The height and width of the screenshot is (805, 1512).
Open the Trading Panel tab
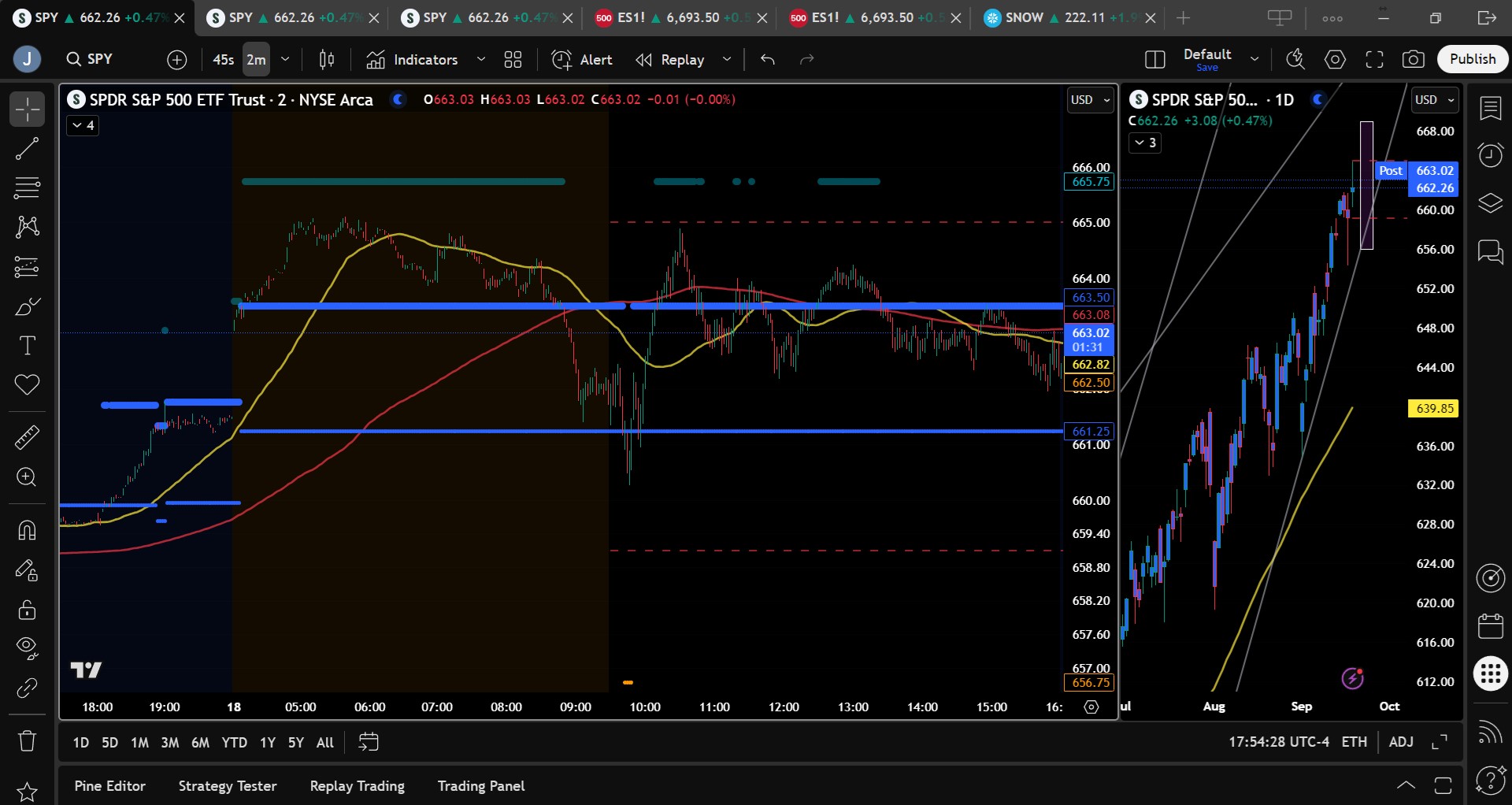pos(481,785)
